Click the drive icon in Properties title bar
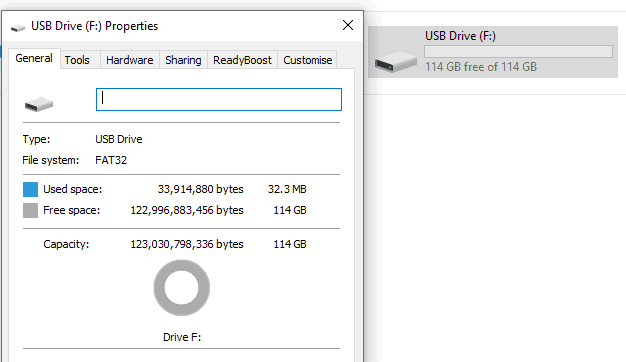 [x=18, y=28]
